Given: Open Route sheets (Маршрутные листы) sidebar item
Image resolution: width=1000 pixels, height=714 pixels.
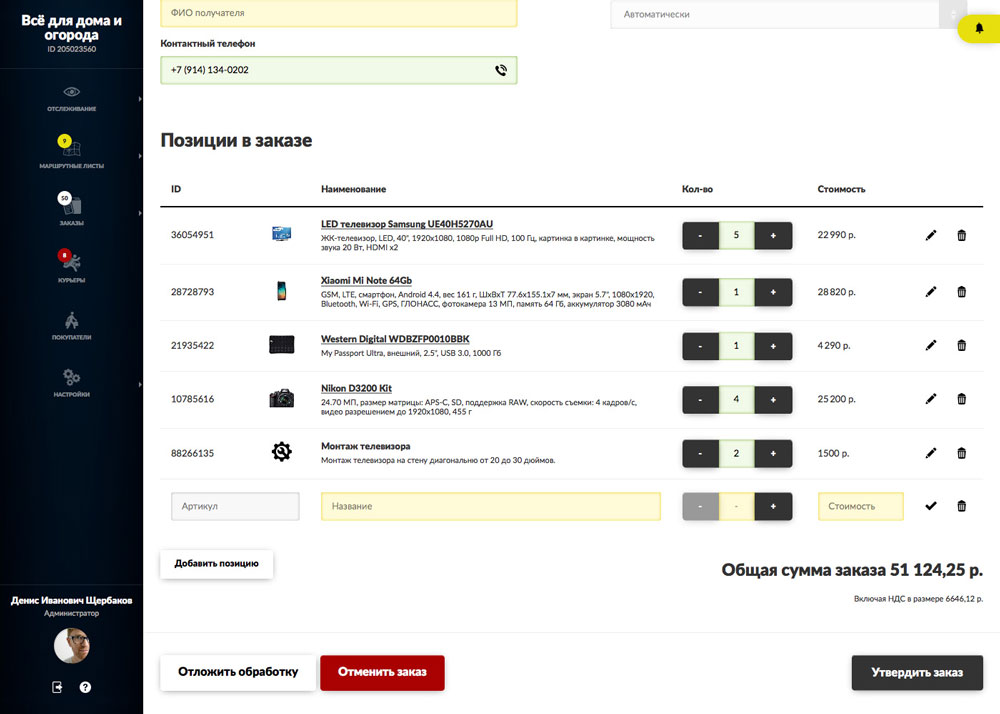Looking at the screenshot, I should click(x=71, y=152).
